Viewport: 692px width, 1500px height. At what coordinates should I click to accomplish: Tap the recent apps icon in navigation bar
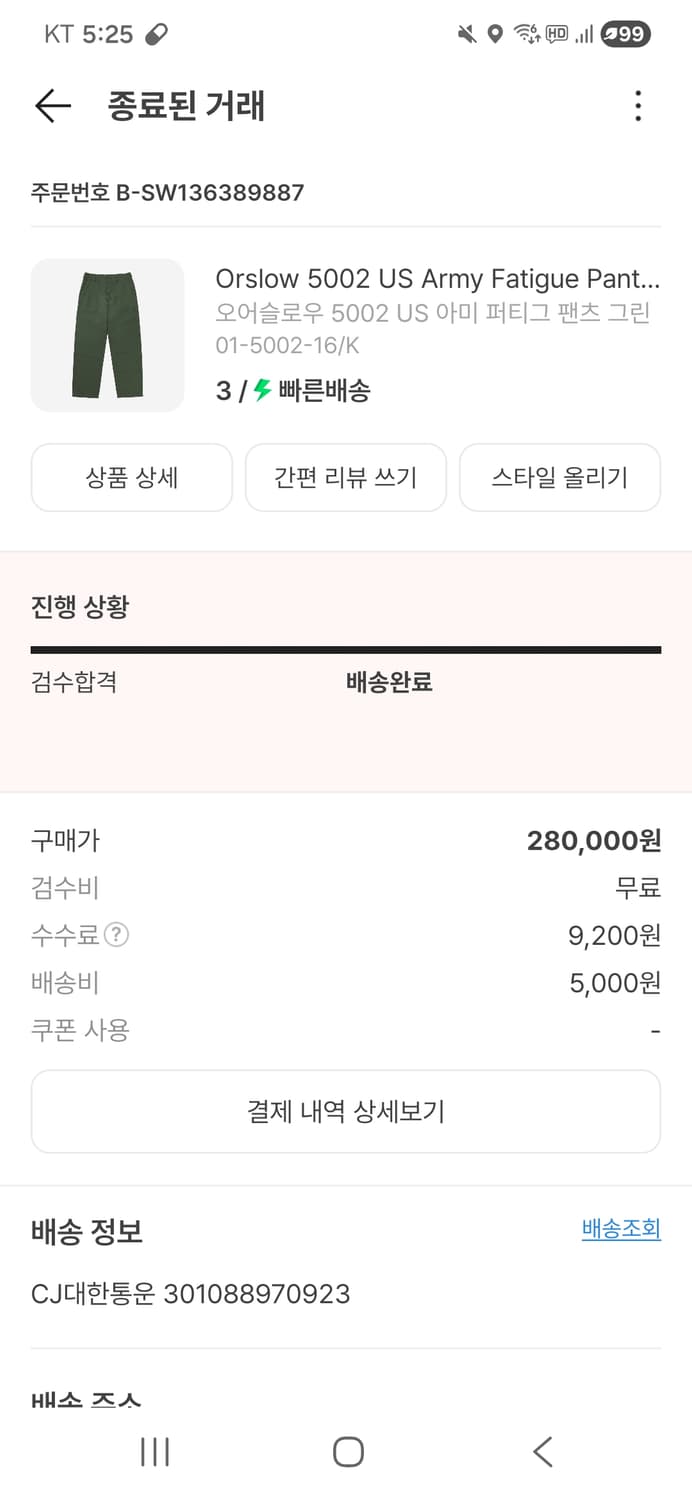click(x=154, y=1452)
